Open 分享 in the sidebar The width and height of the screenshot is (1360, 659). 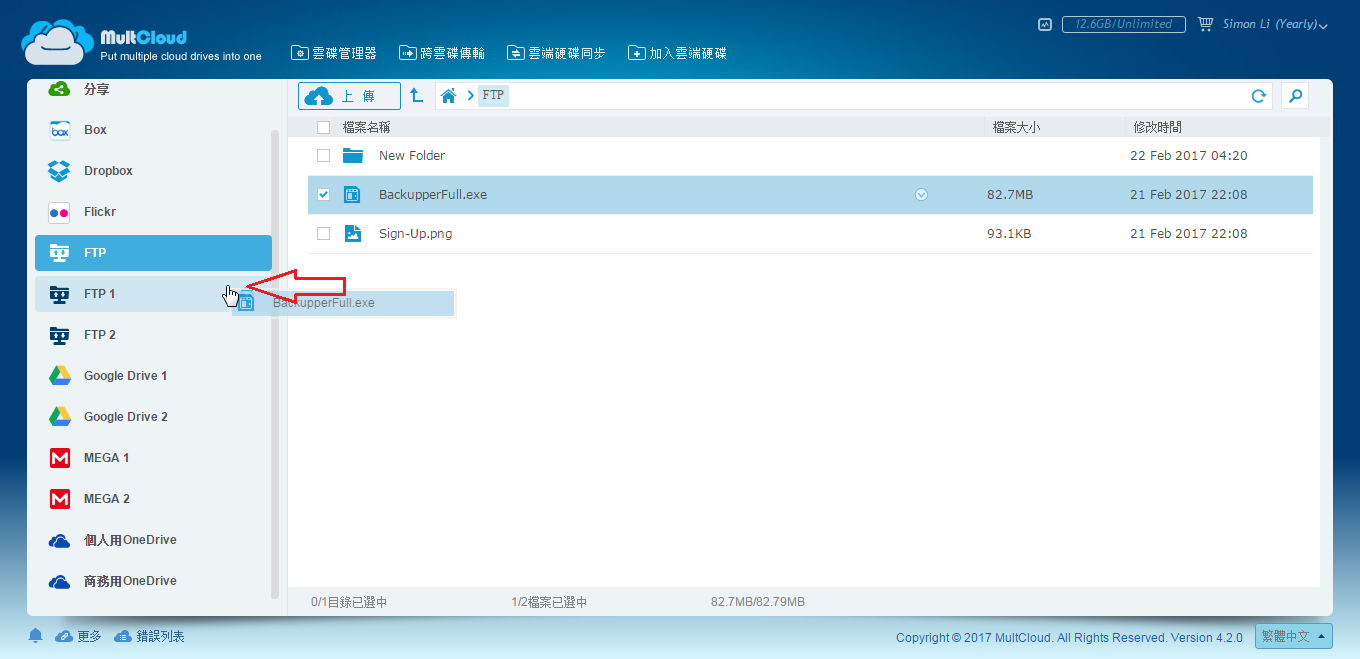[x=153, y=89]
